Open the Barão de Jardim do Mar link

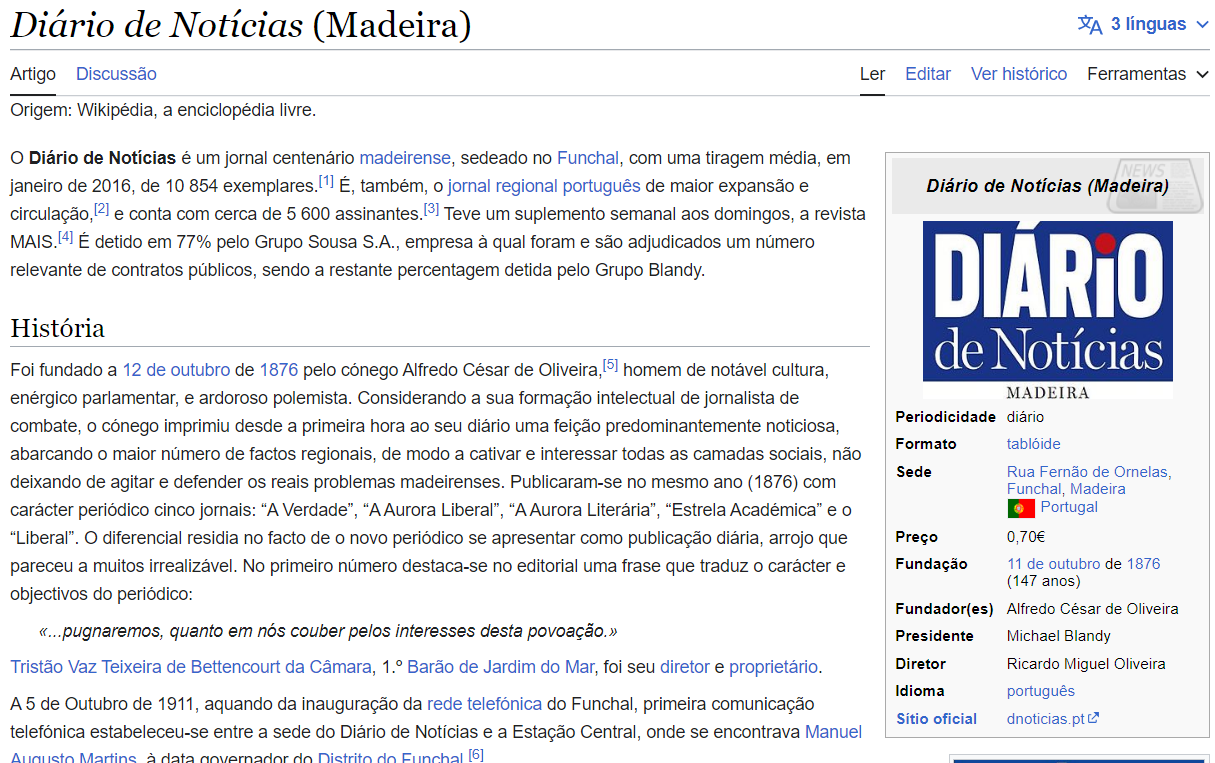(x=500, y=667)
